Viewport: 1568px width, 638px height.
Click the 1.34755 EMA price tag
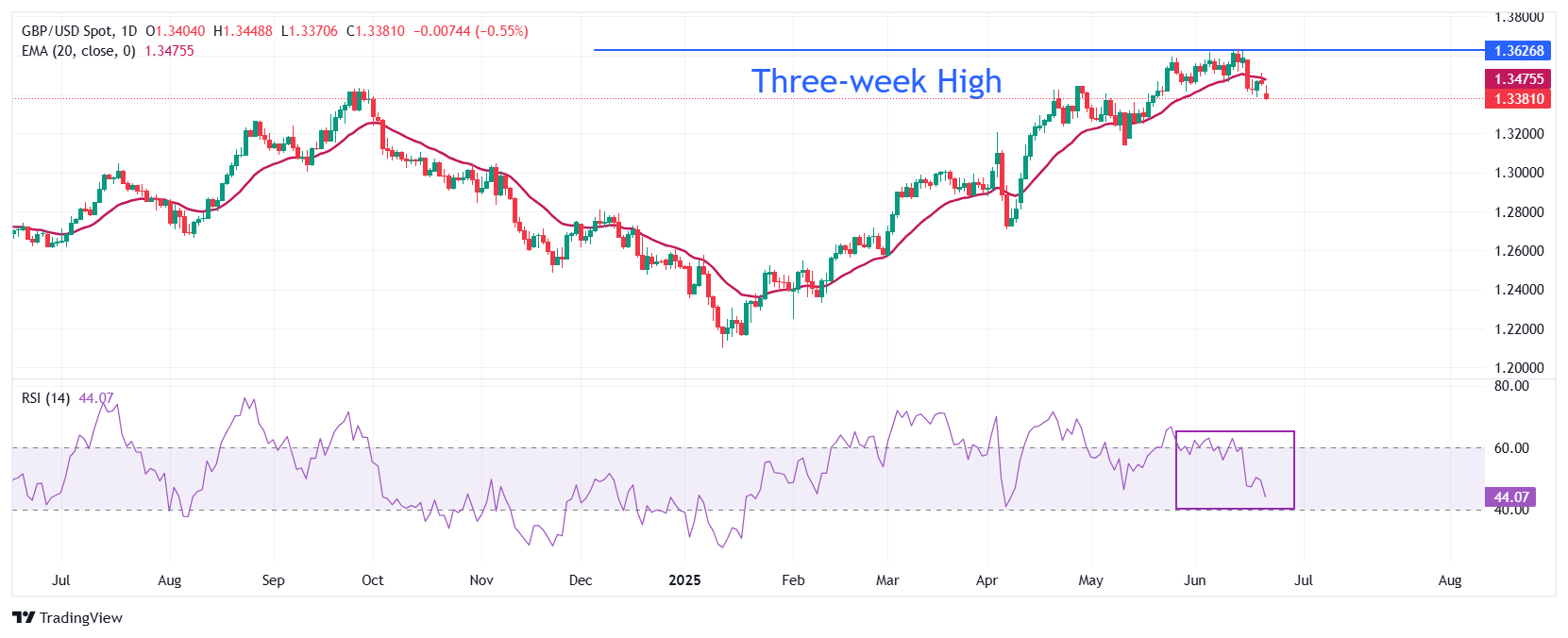pyautogui.click(x=1519, y=79)
